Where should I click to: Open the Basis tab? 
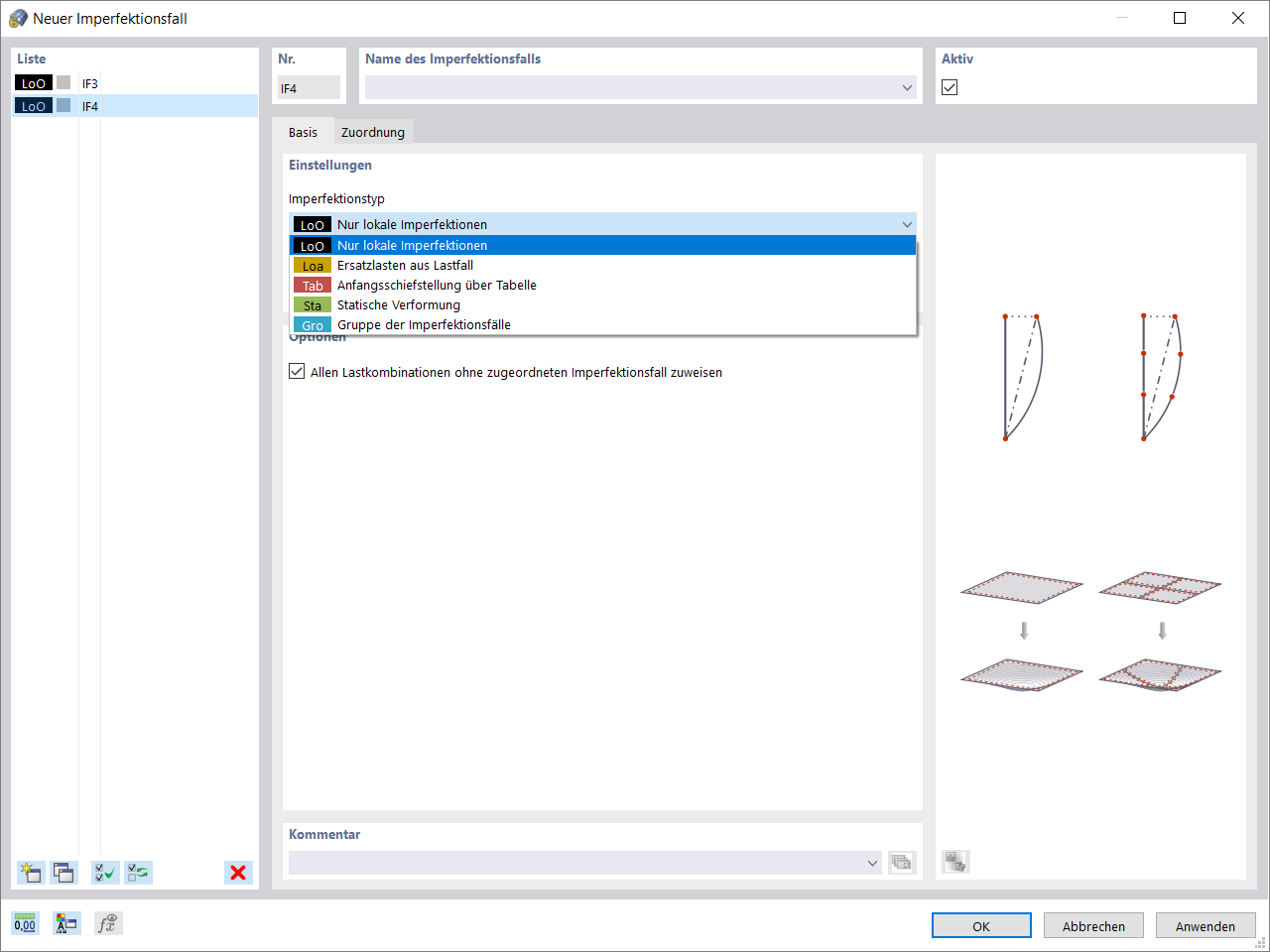tap(303, 132)
